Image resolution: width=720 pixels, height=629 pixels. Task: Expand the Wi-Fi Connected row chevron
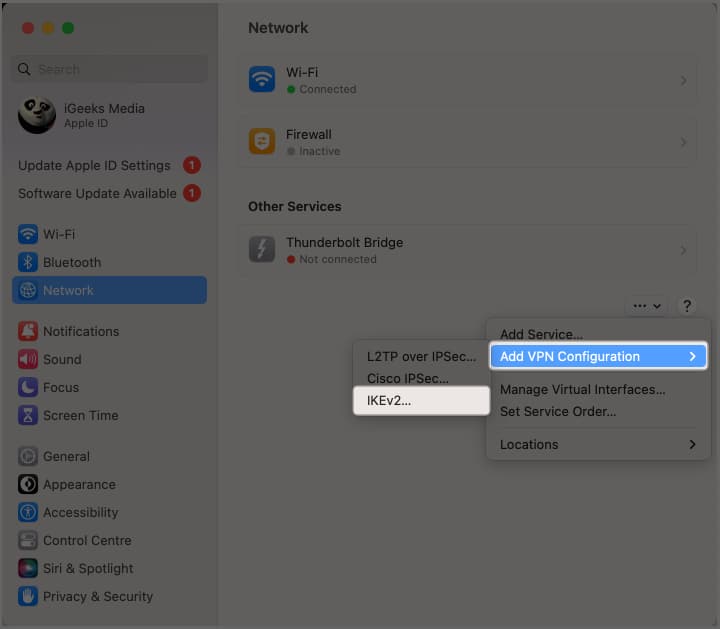point(684,80)
